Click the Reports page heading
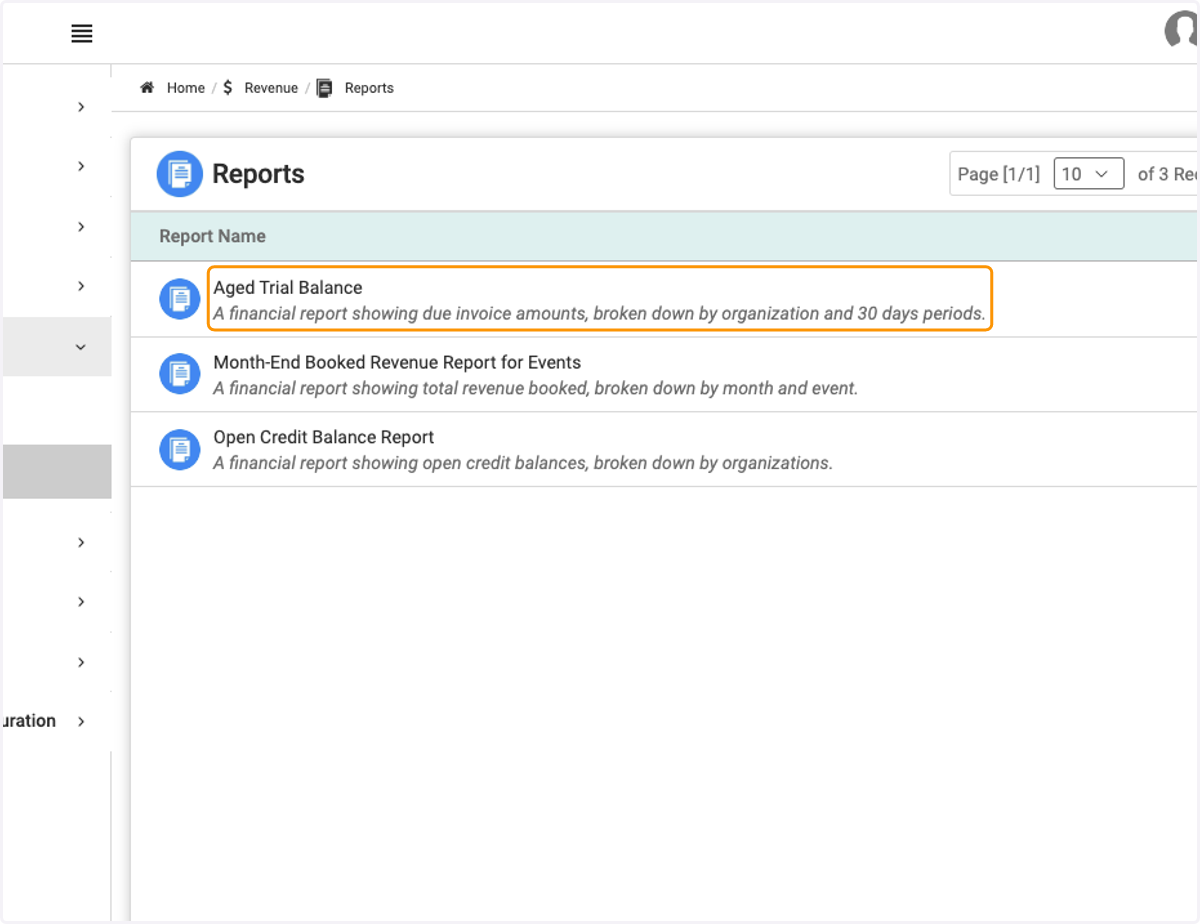 (x=258, y=174)
